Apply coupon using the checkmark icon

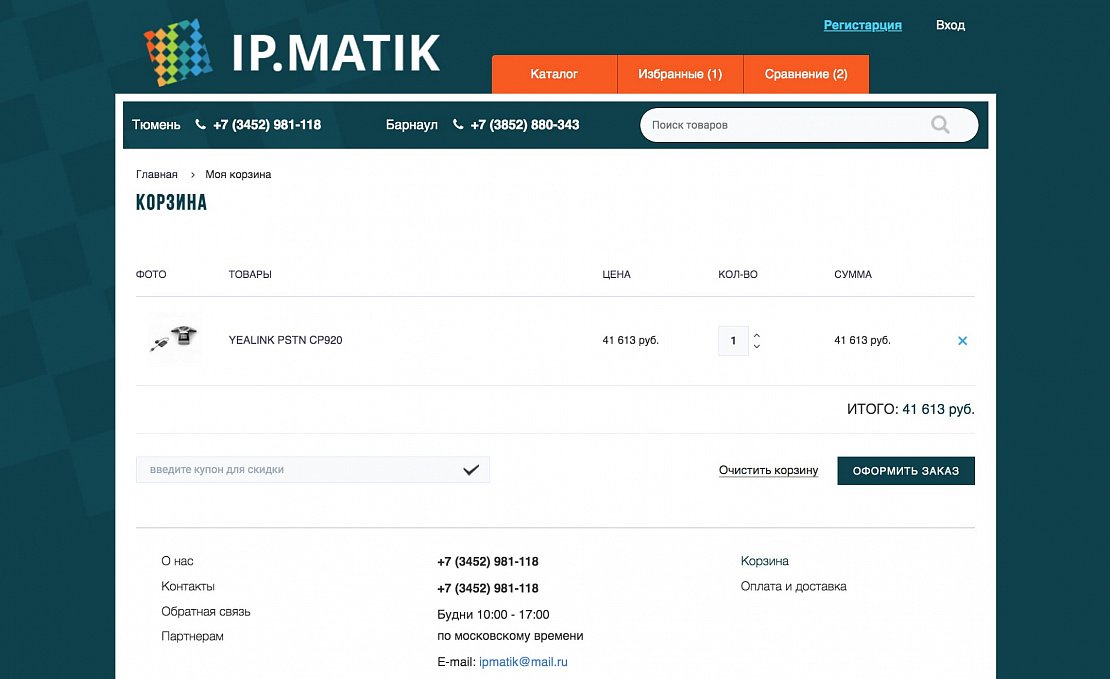(471, 470)
